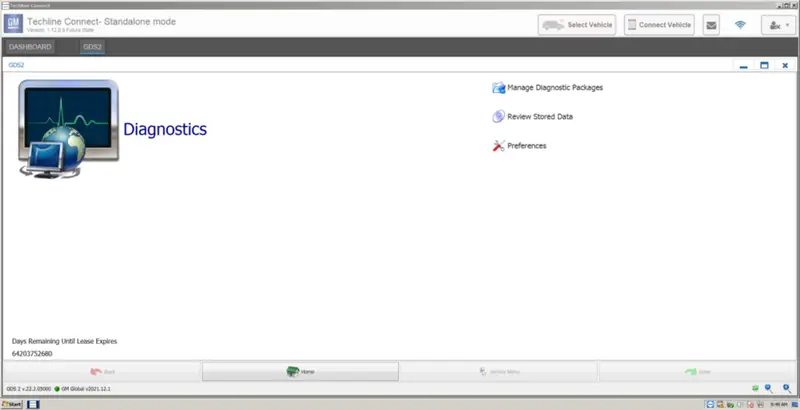Viewport: 800px width, 410px height.
Task: Switch to the DASHBOARD tab
Action: click(30, 47)
